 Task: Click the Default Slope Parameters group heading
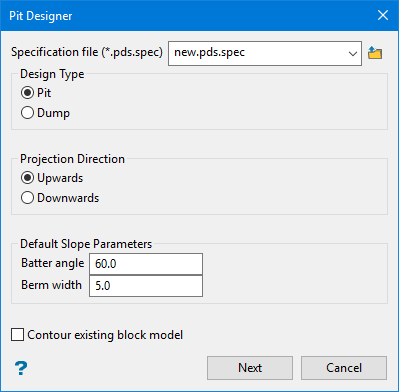86,244
